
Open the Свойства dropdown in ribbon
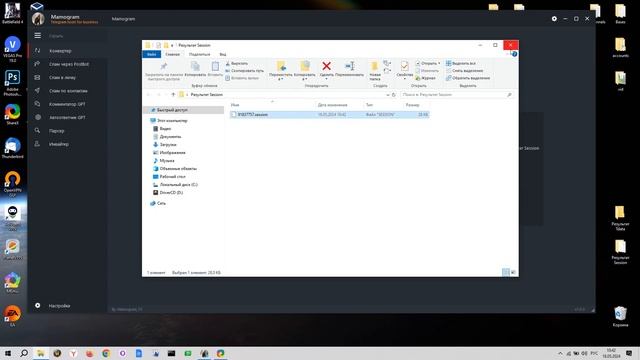(x=404, y=70)
